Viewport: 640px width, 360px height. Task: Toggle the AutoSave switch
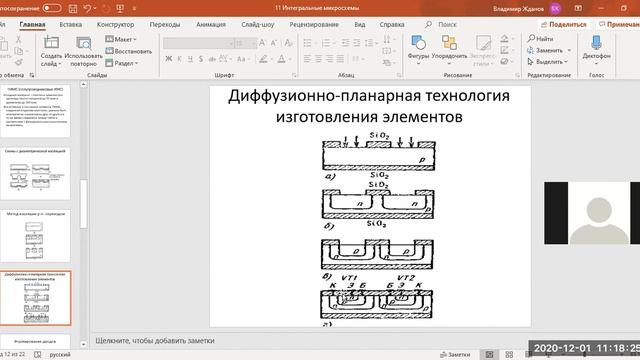click(x=51, y=8)
